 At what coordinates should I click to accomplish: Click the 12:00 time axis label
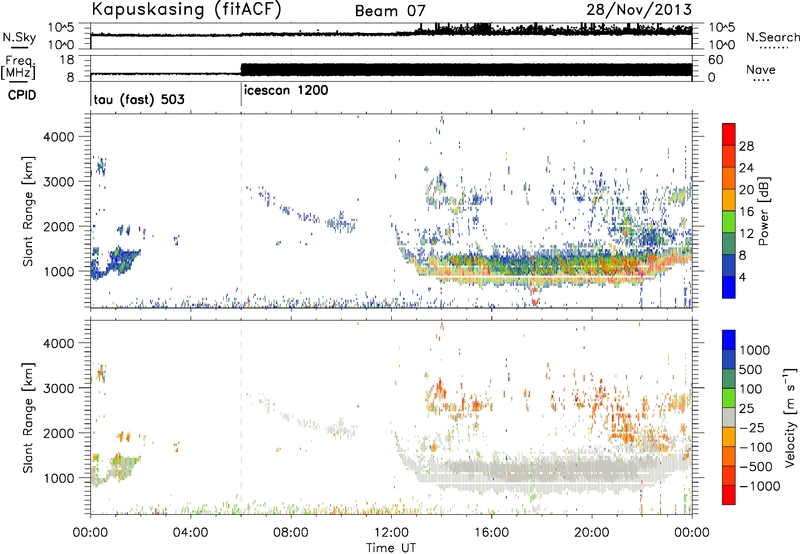click(x=391, y=533)
